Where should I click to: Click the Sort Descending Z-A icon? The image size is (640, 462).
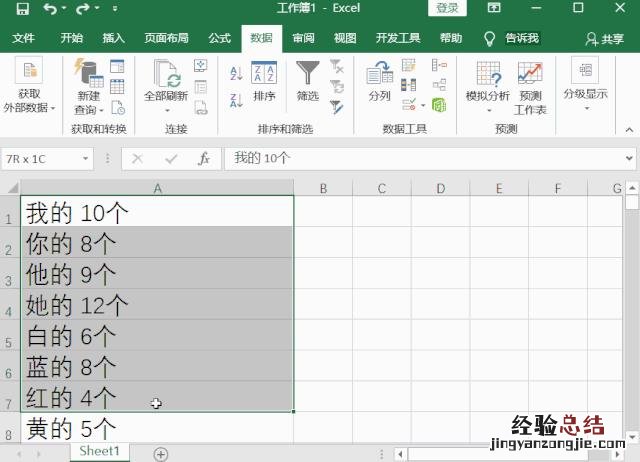(236, 97)
